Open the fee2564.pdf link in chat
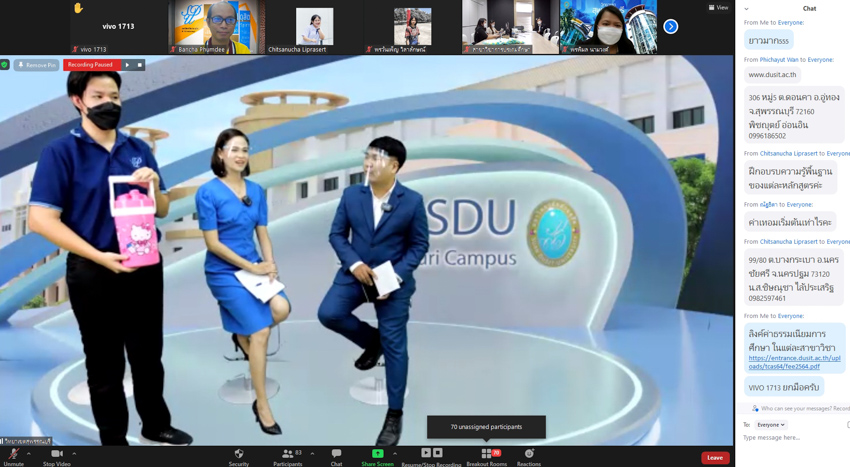 pyautogui.click(x=794, y=362)
